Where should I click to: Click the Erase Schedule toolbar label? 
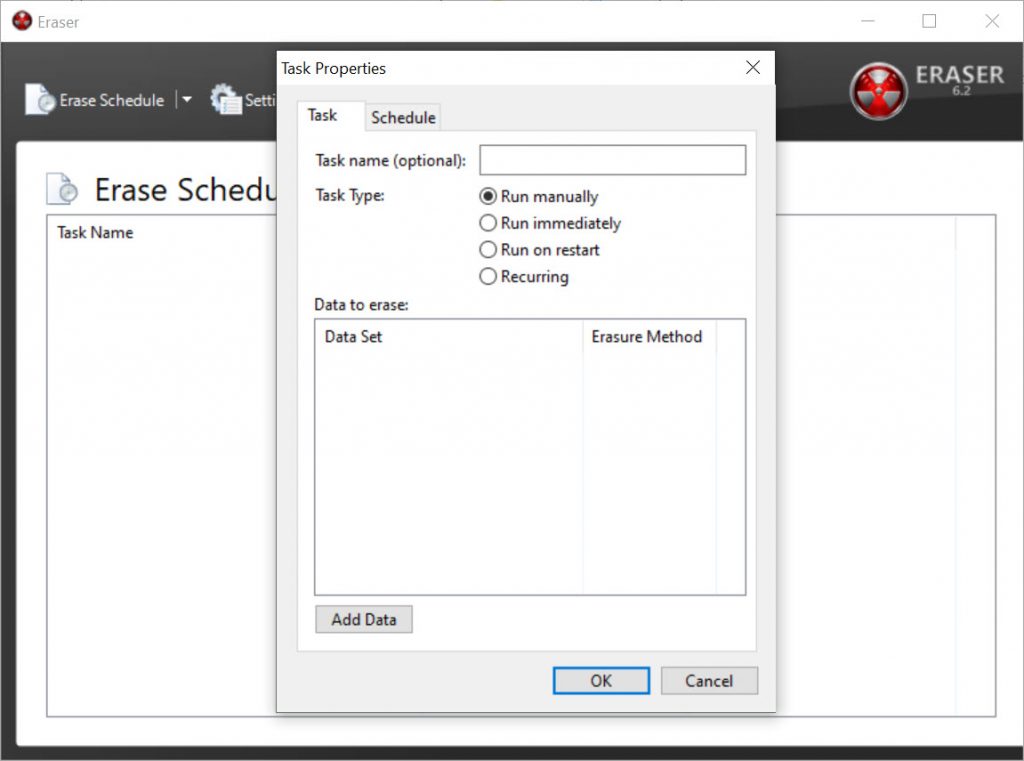point(112,100)
